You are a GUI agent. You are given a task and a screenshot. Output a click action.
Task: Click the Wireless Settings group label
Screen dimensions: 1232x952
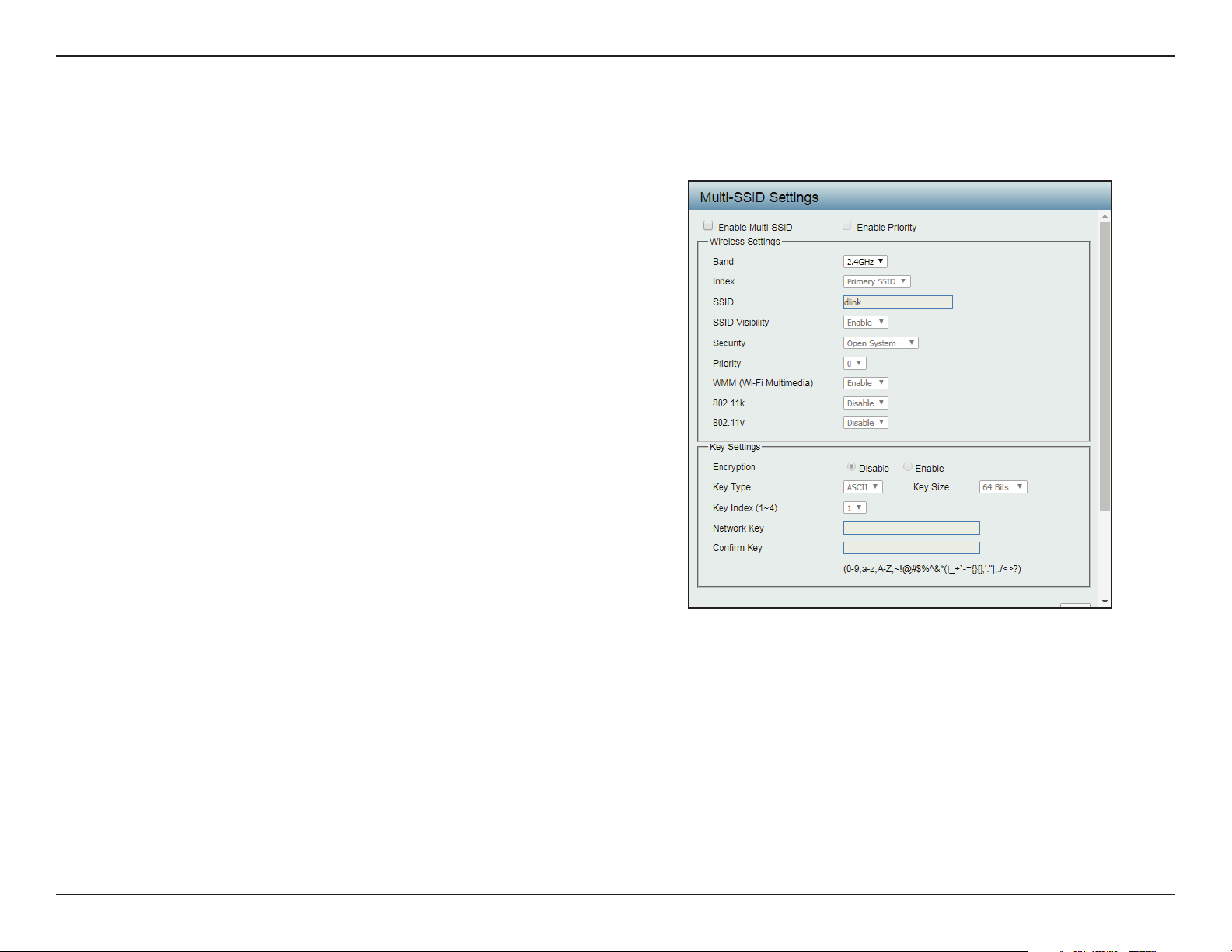point(745,242)
